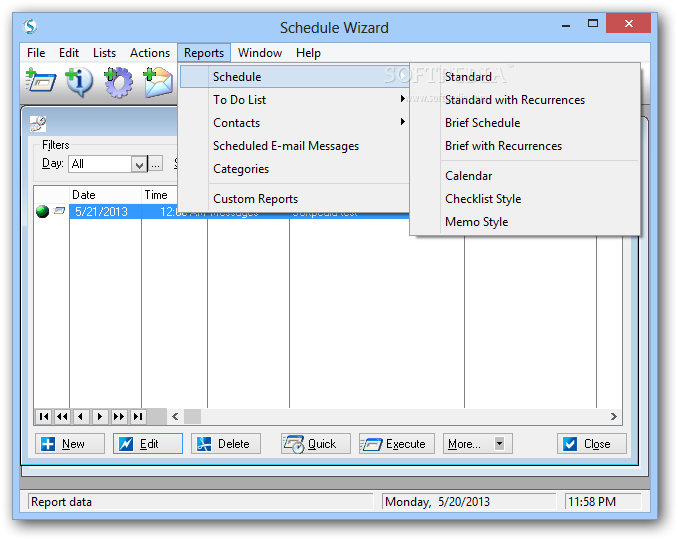Open the Actions menu
This screenshot has width=678, height=540.
[x=150, y=53]
